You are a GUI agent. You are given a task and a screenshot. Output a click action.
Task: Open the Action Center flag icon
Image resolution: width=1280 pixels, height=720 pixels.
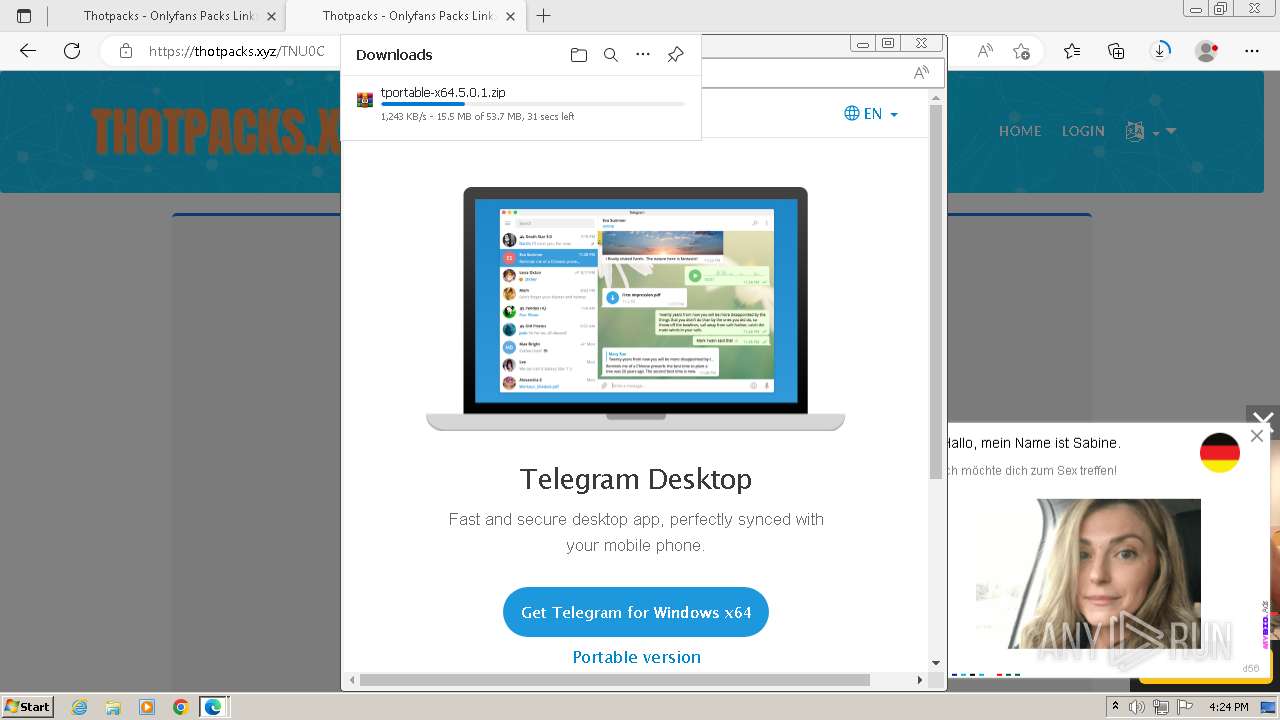click(1183, 707)
